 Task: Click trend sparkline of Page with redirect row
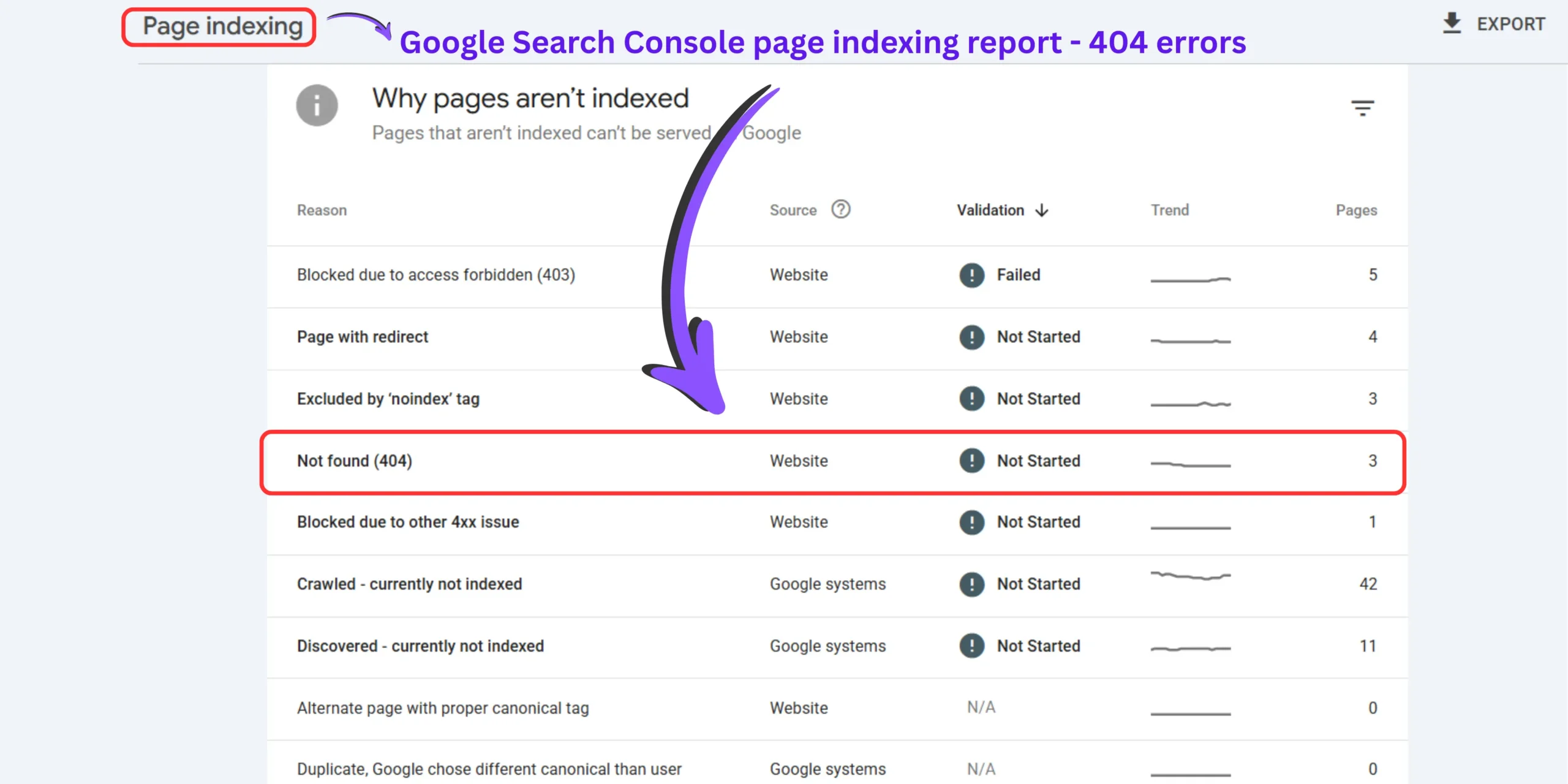click(x=1191, y=341)
